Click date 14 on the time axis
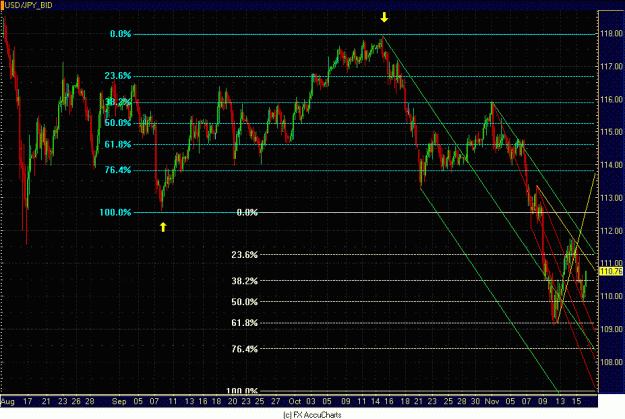The width and height of the screenshot is (625, 419). click(375, 401)
